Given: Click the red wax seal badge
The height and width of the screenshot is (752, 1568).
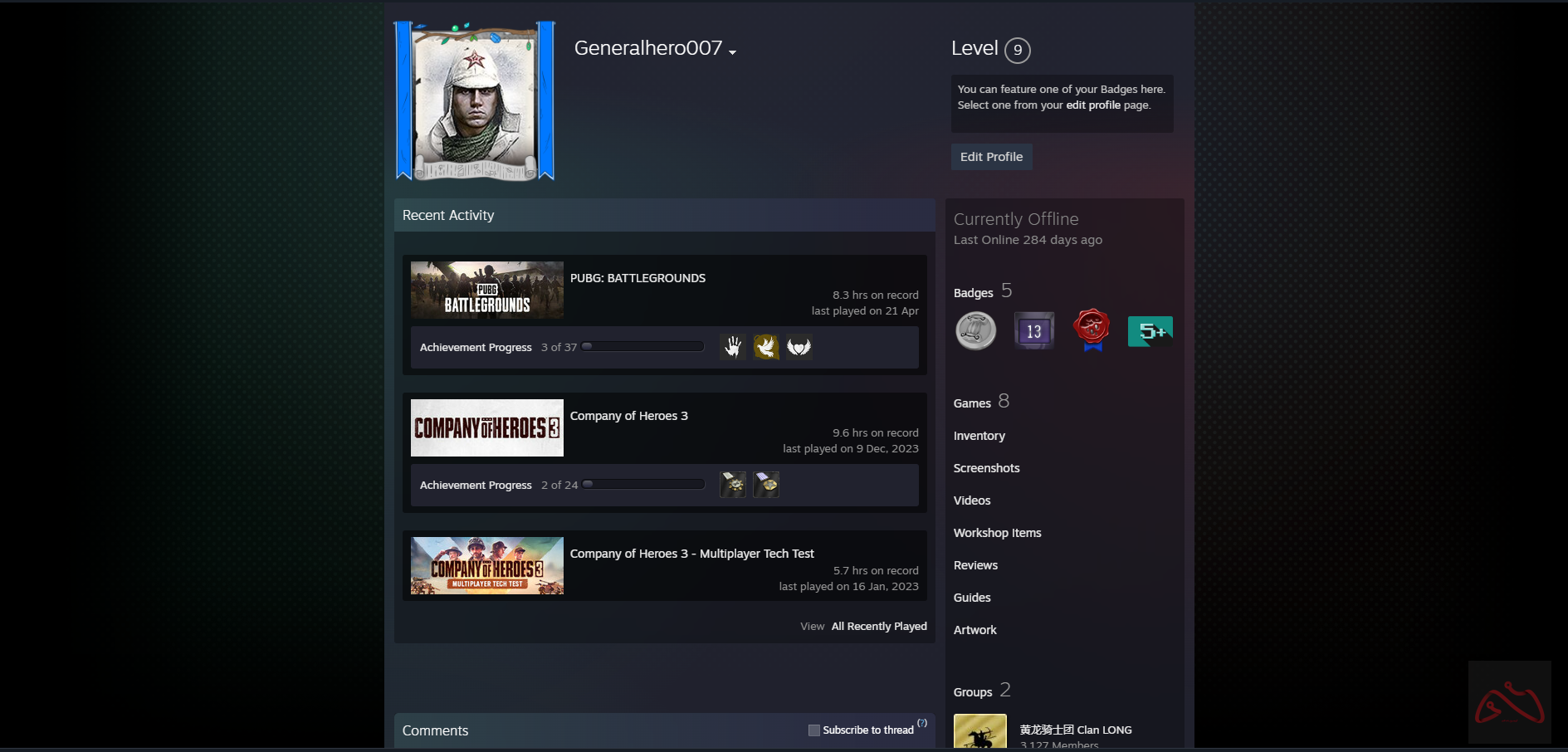Looking at the screenshot, I should (x=1091, y=330).
